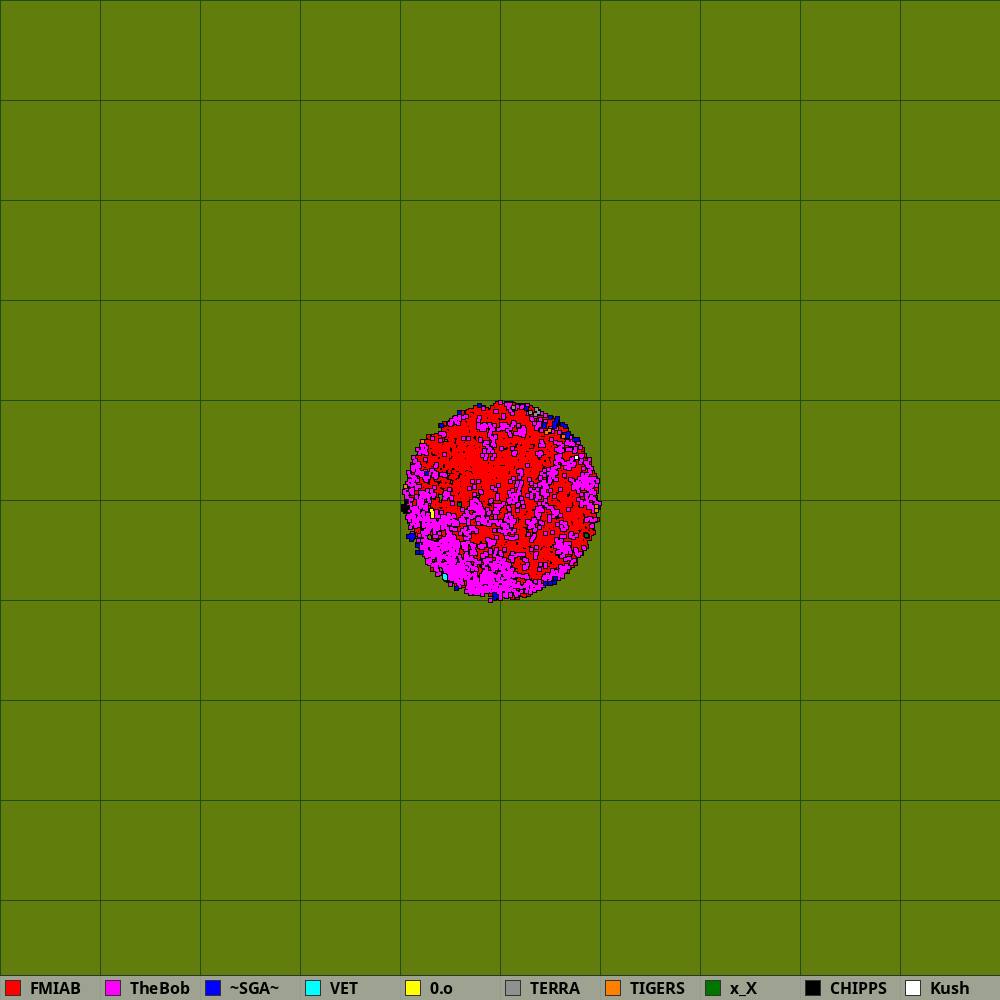Click the red FMIAB legend swatch

pos(13,988)
